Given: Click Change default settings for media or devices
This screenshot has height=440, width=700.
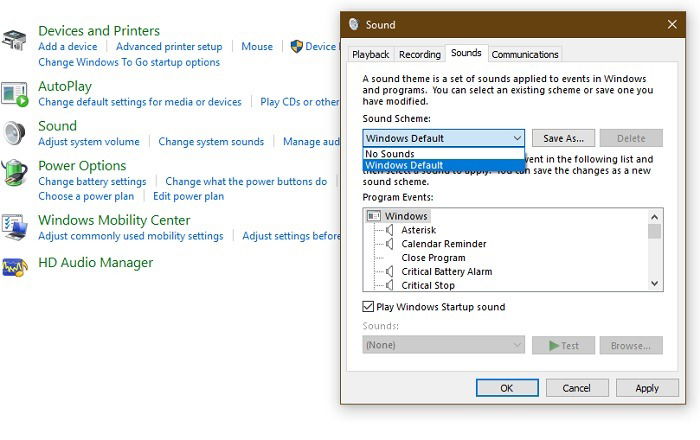Looking at the screenshot, I should point(139,102).
